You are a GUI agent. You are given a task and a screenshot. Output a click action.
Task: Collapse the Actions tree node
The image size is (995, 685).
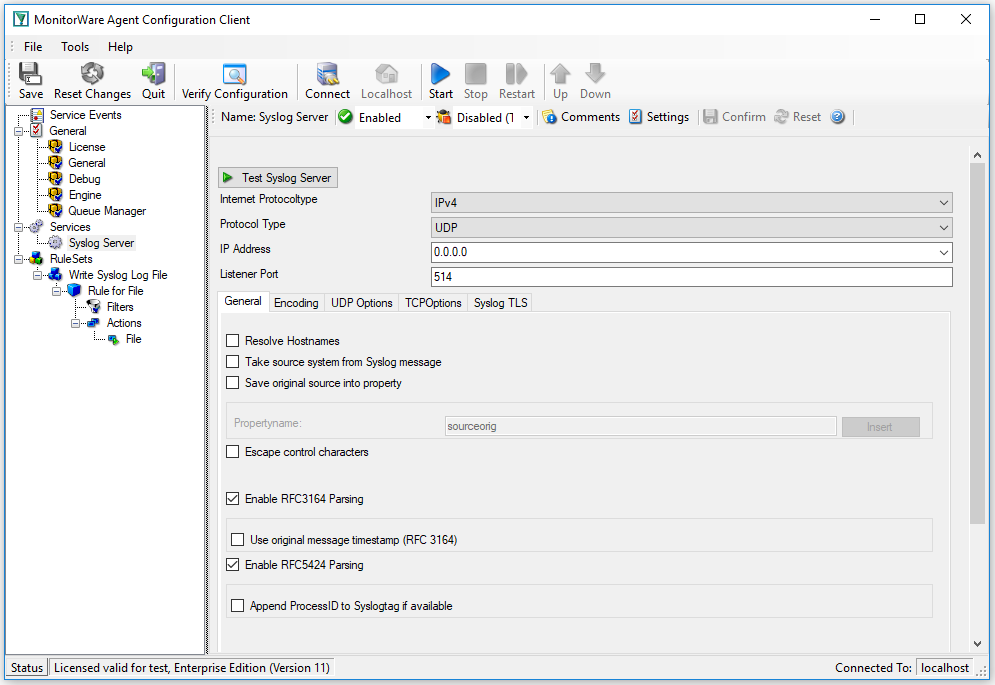pyautogui.click(x=76, y=323)
